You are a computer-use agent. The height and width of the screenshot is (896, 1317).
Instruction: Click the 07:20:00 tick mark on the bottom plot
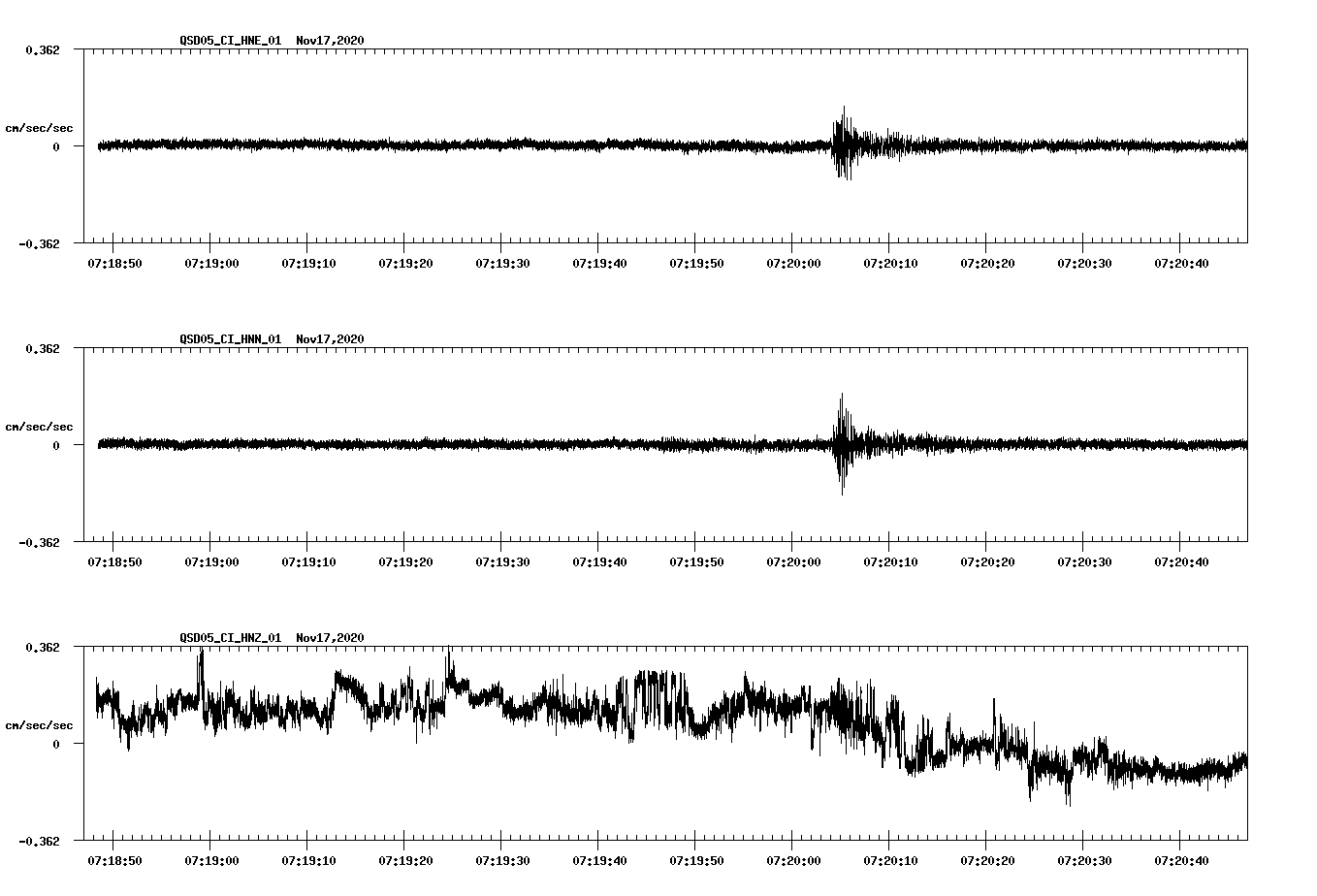point(794,844)
